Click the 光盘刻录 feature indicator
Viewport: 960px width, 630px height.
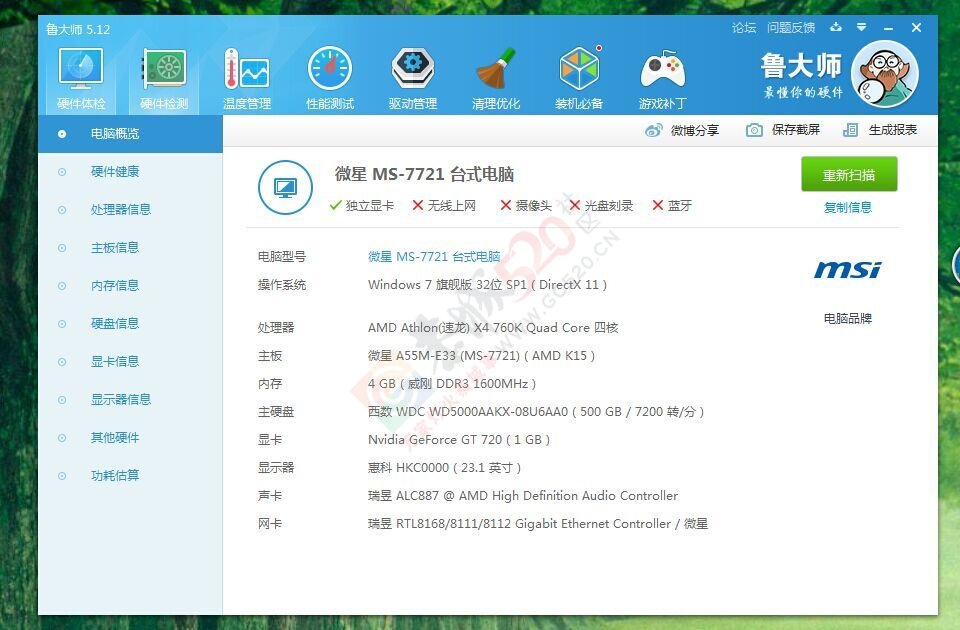click(601, 205)
